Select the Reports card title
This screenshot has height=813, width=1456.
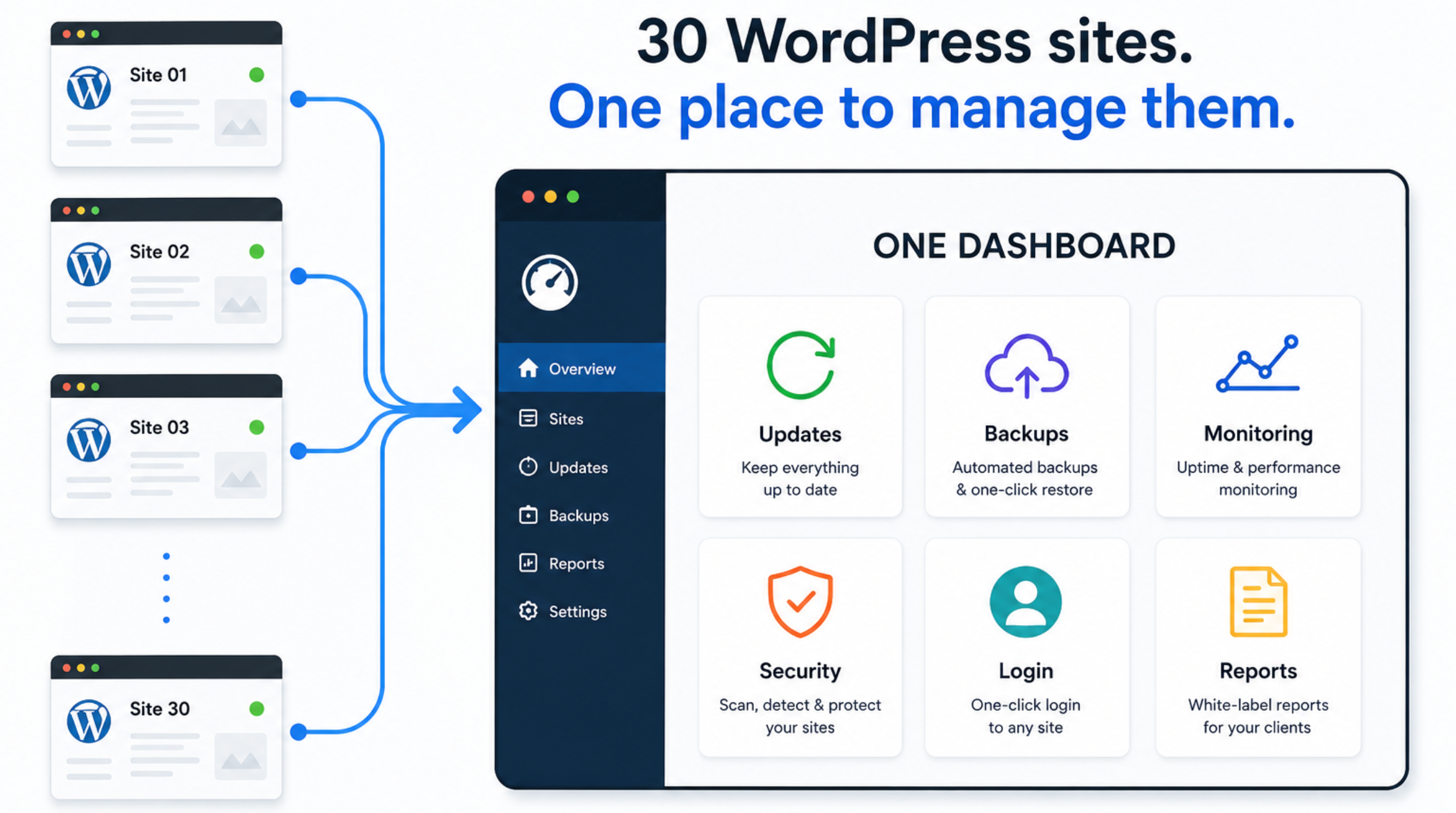(x=1258, y=671)
